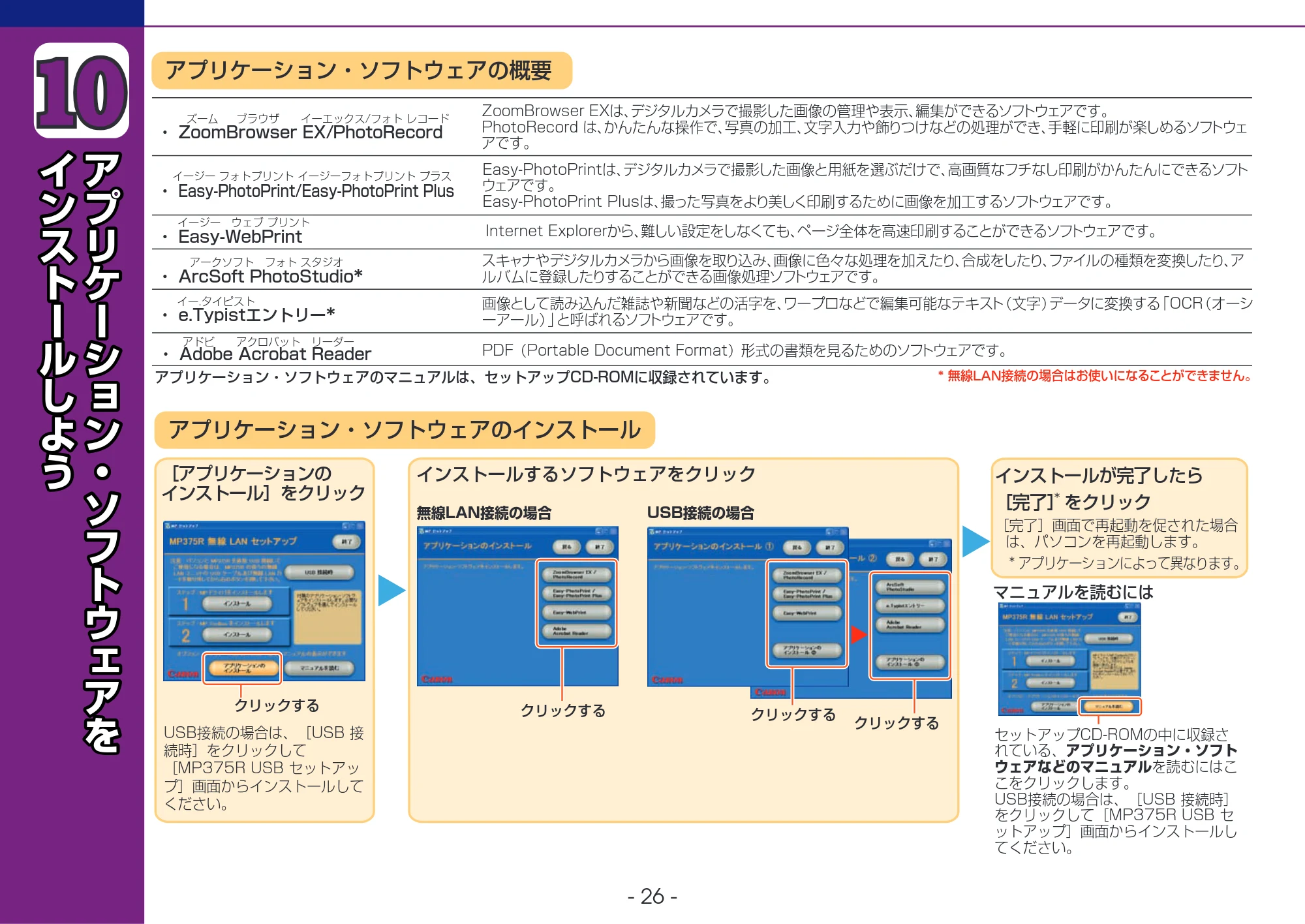Click the PDF (Portable Document Format) description text
Image resolution: width=1305 pixels, height=924 pixels.
pyautogui.click(x=745, y=350)
